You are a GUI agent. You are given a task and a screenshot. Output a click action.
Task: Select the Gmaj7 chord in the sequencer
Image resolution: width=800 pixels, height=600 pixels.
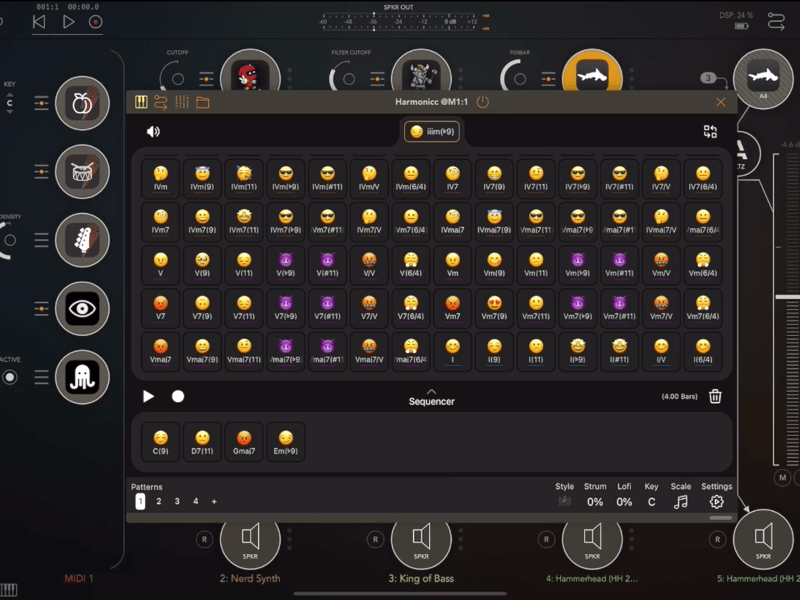click(244, 441)
